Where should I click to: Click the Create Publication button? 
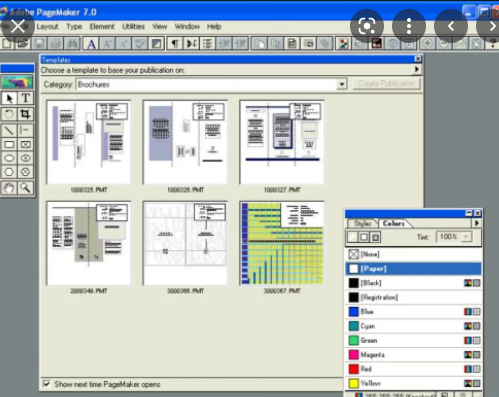(x=387, y=84)
